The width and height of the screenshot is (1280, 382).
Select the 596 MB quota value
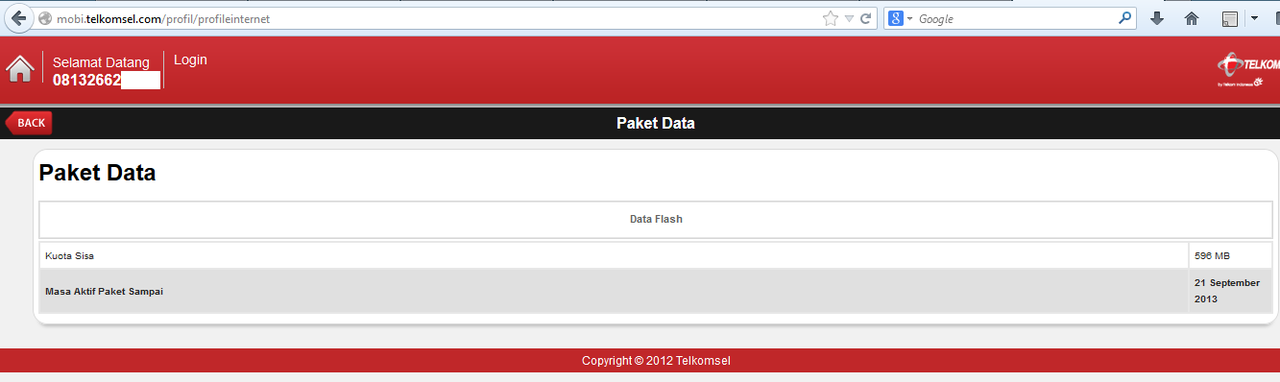[x=1211, y=256]
